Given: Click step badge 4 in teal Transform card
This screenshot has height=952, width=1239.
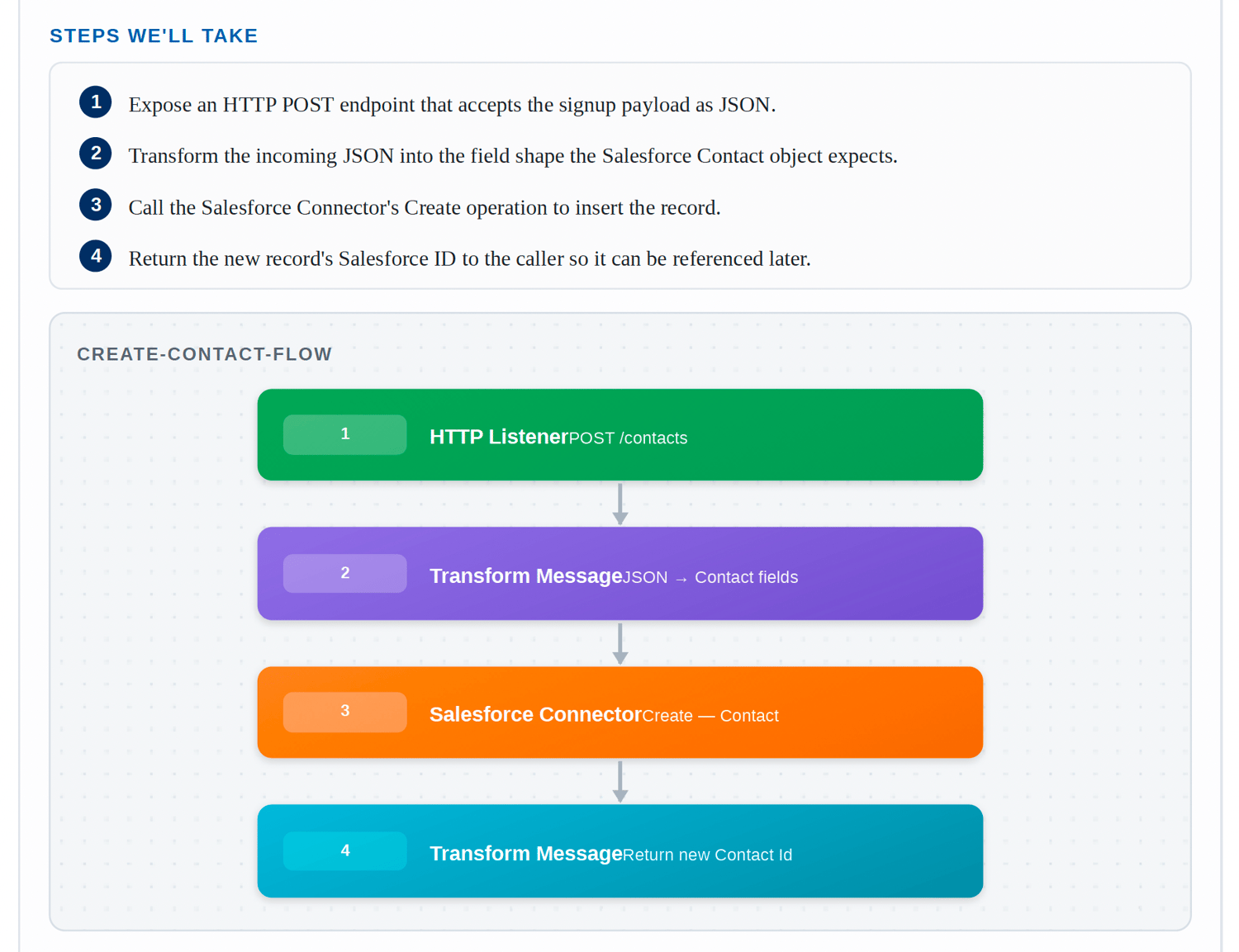Looking at the screenshot, I should tap(345, 850).
